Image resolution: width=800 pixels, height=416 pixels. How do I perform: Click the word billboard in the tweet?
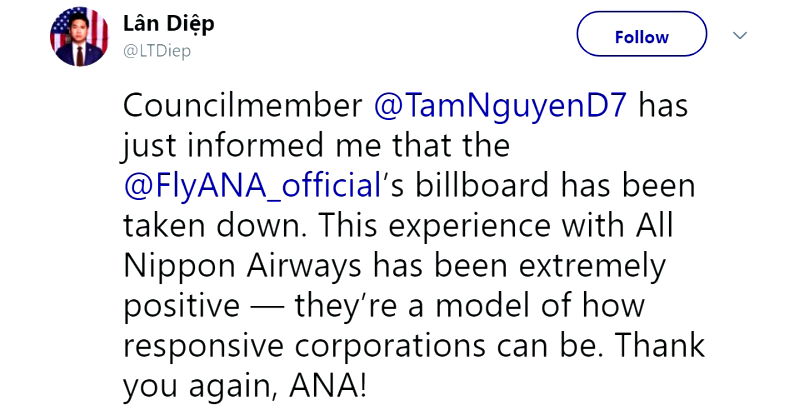pos(482,185)
